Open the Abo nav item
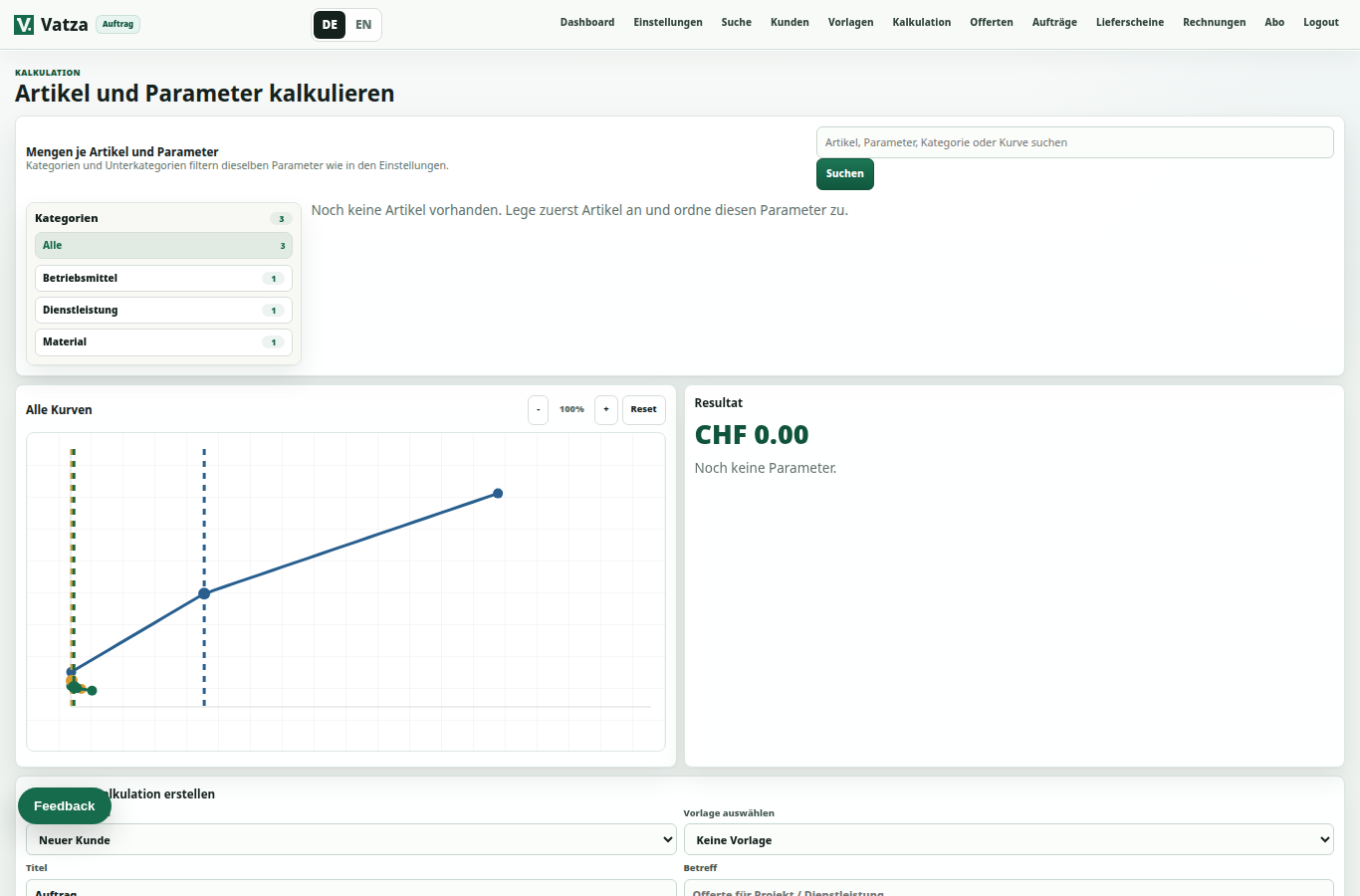 (x=1274, y=22)
